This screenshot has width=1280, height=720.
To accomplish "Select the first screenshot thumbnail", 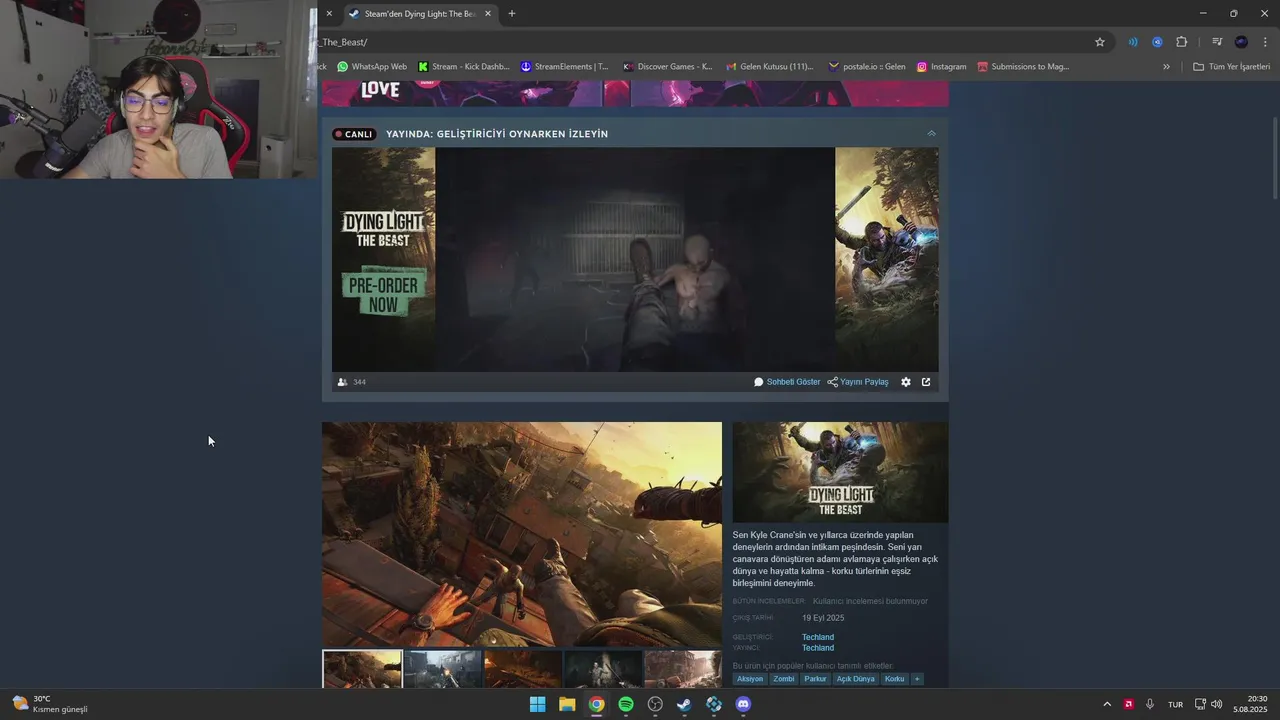I will [362, 669].
